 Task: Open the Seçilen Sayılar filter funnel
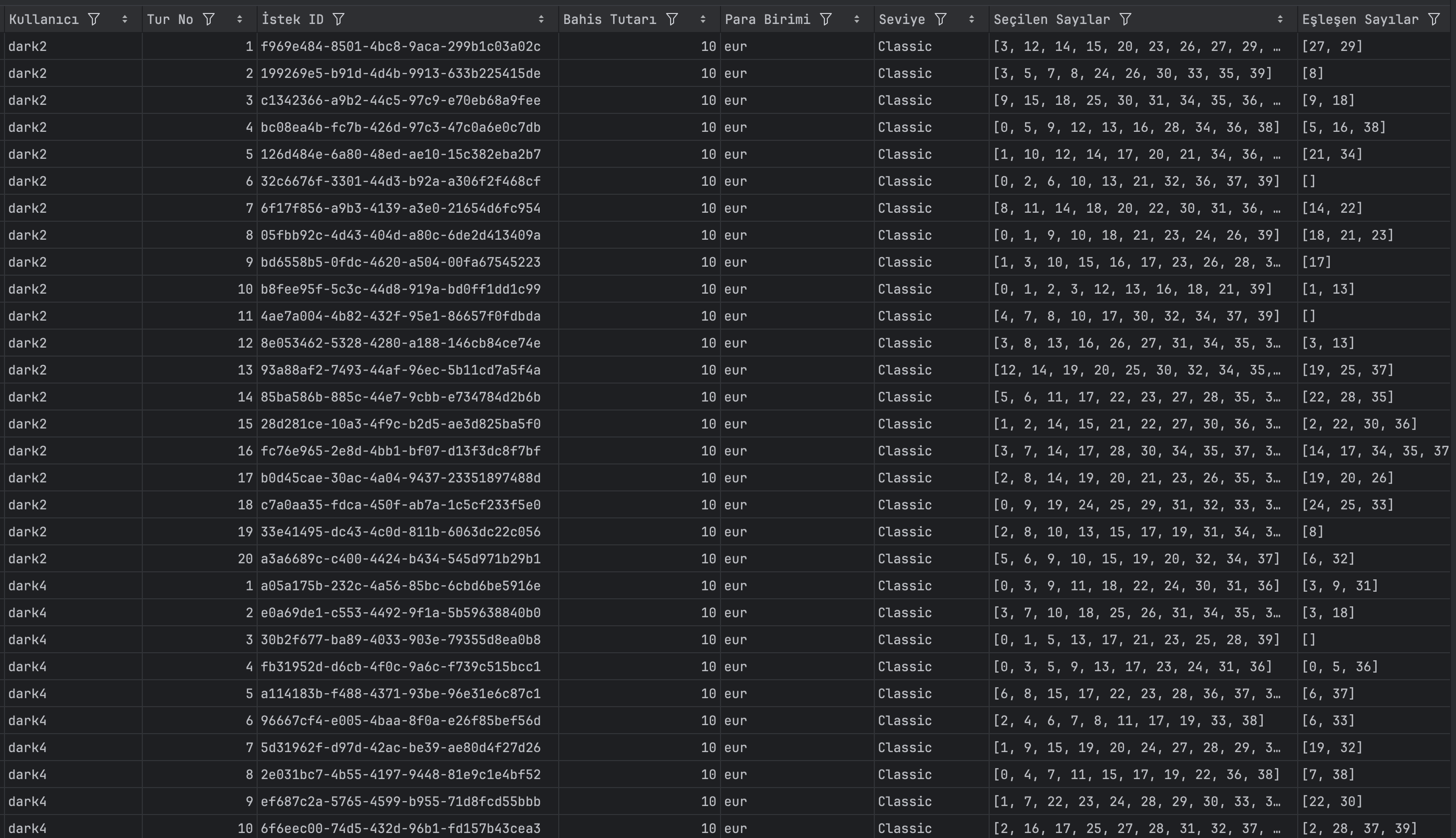(x=1126, y=19)
